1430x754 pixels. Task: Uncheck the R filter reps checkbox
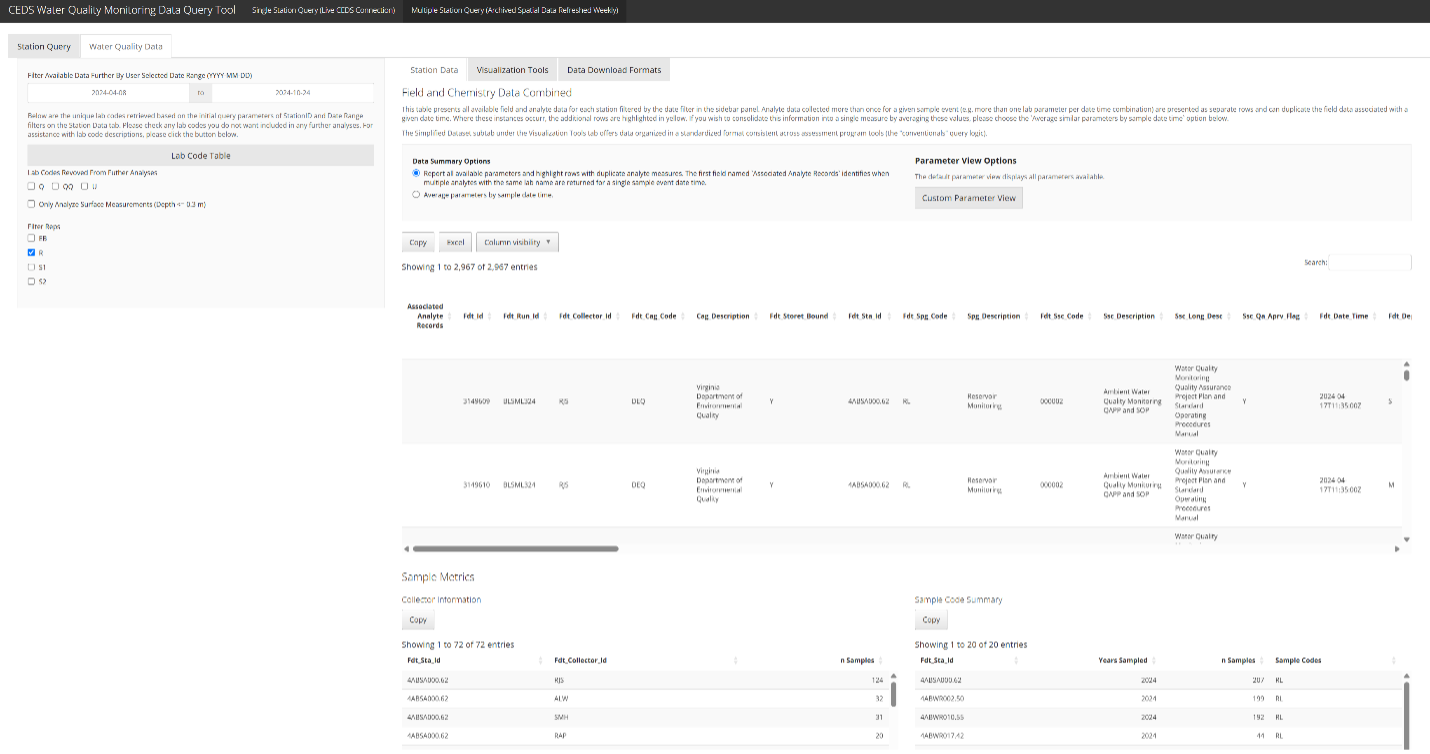point(32,253)
